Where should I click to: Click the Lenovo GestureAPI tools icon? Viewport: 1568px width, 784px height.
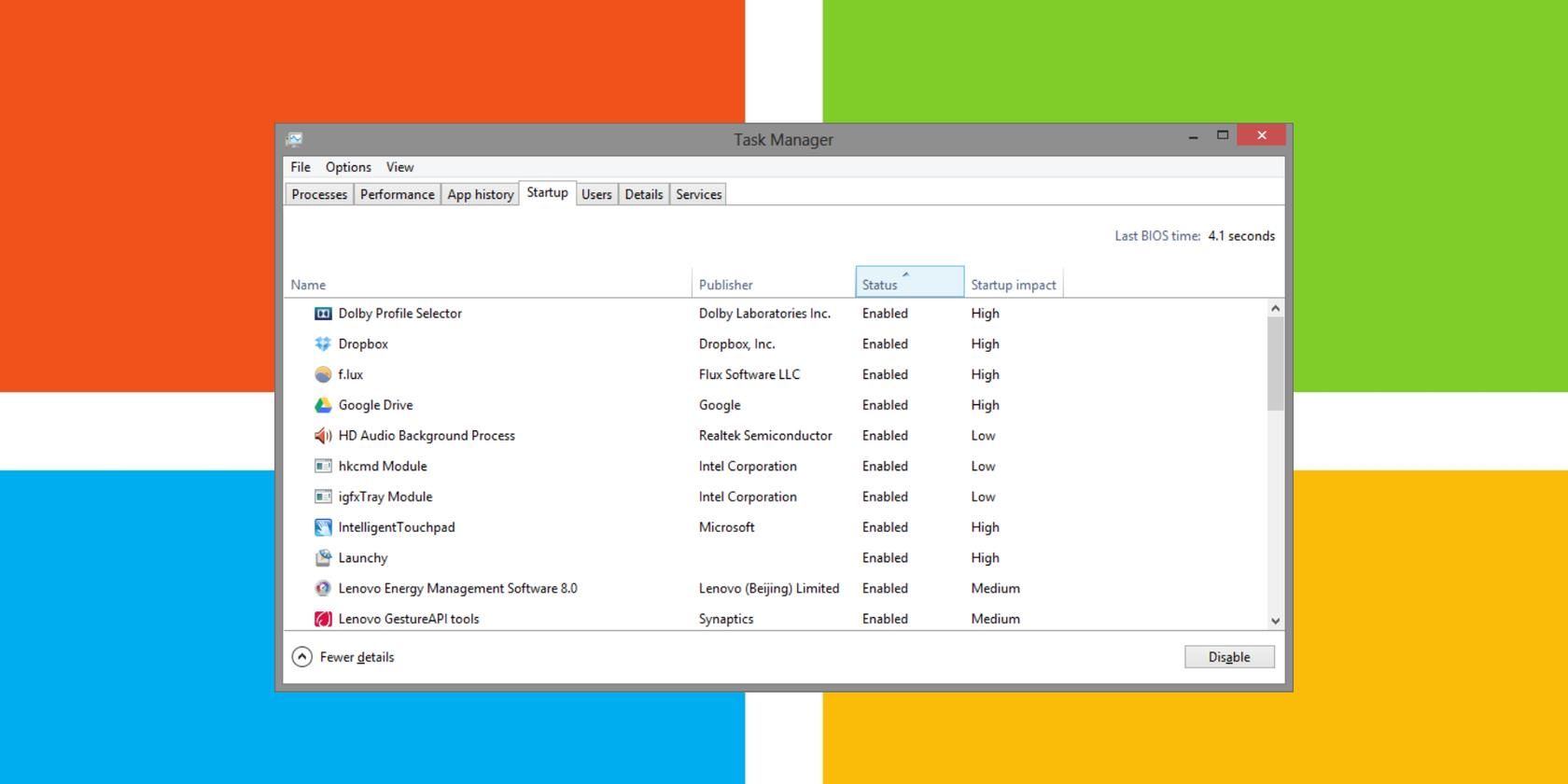pyautogui.click(x=323, y=619)
